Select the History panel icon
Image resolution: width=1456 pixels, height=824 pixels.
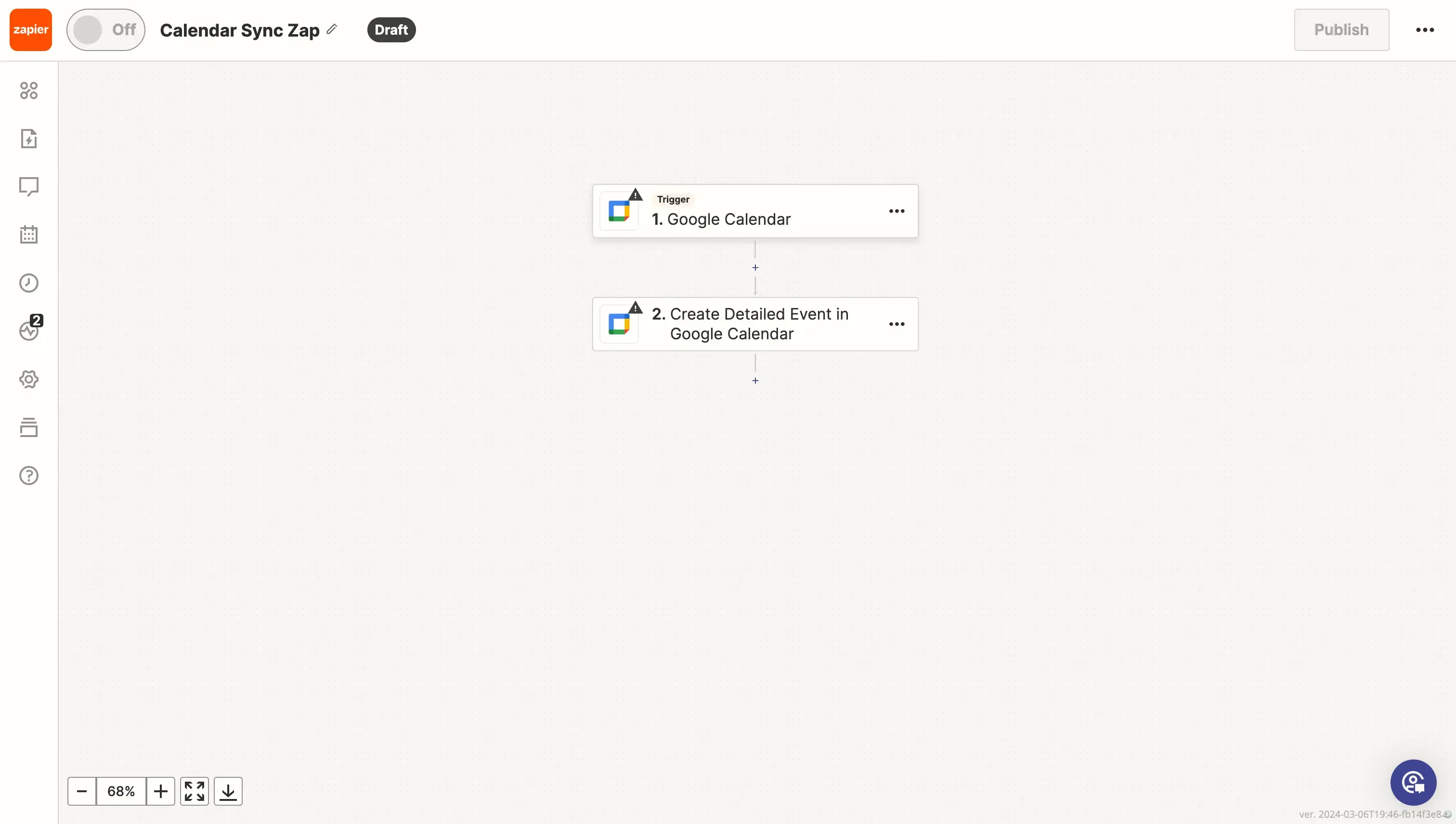pos(28,283)
